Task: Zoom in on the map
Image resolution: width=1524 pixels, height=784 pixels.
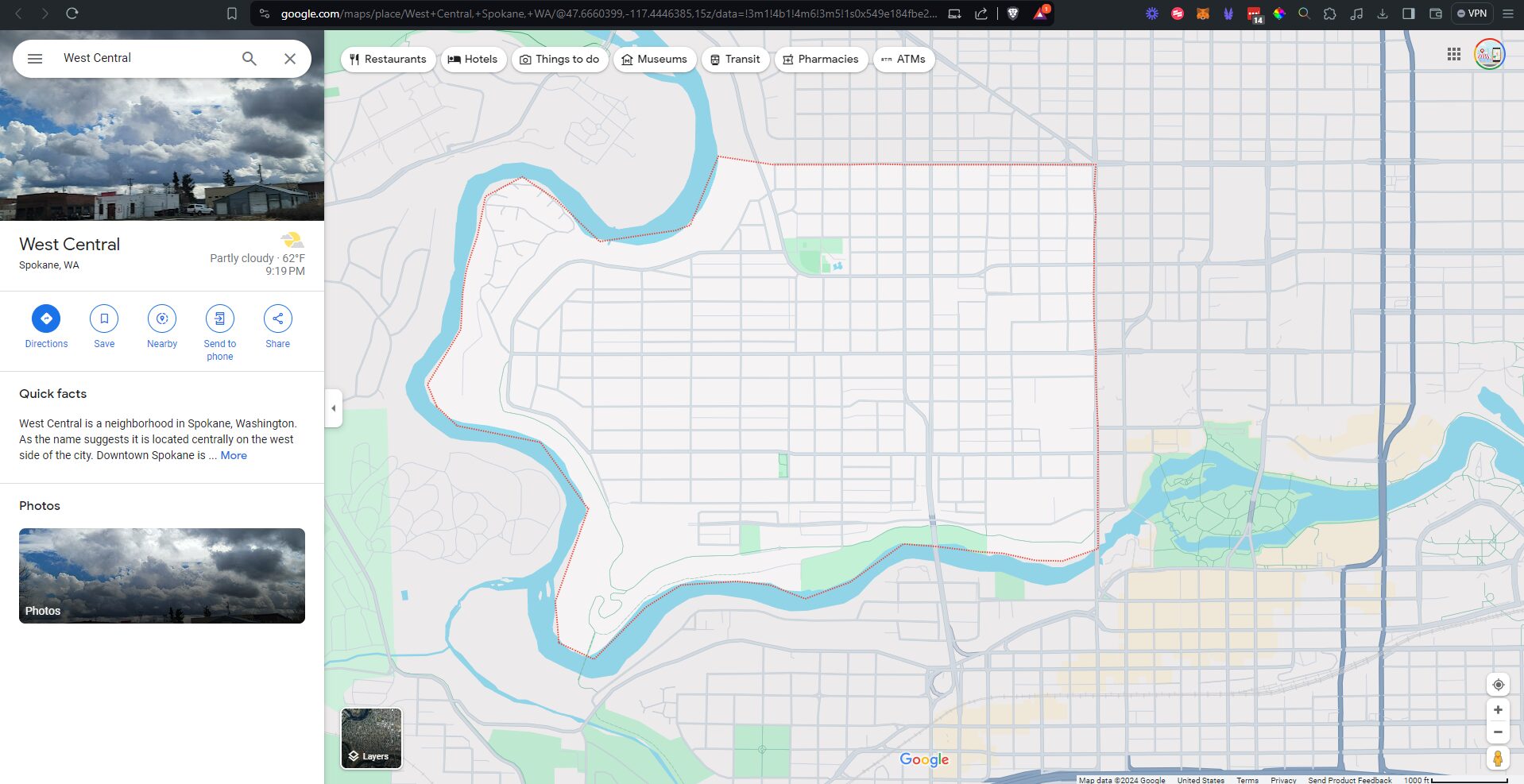Action: pyautogui.click(x=1498, y=710)
